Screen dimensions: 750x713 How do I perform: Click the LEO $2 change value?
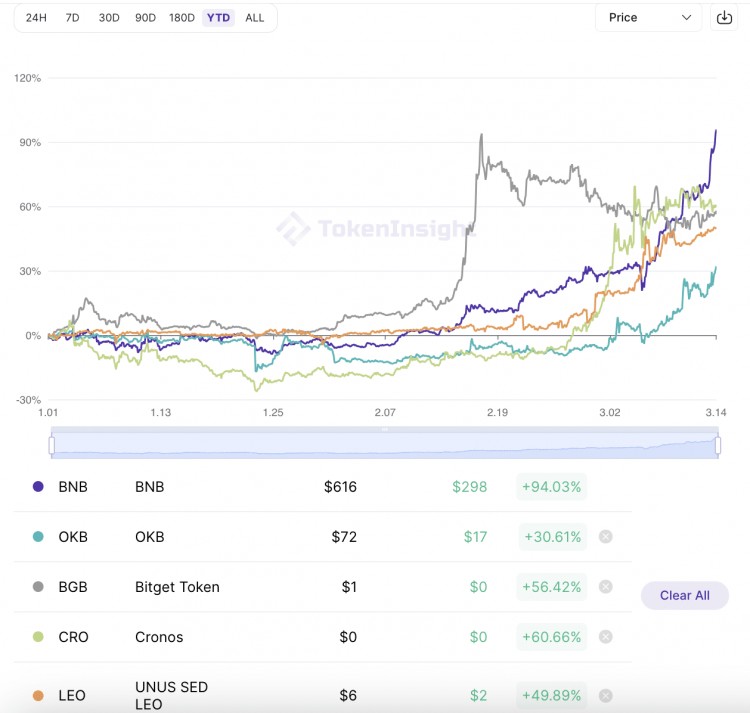pyautogui.click(x=478, y=695)
